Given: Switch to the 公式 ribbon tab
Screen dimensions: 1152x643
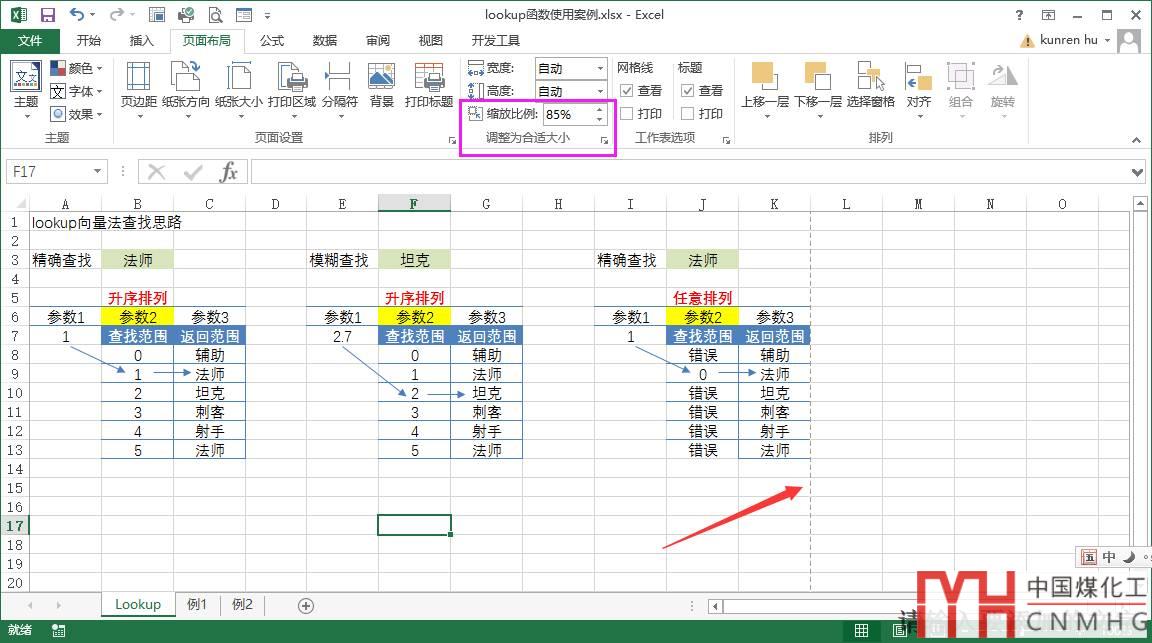Looking at the screenshot, I should [272, 41].
